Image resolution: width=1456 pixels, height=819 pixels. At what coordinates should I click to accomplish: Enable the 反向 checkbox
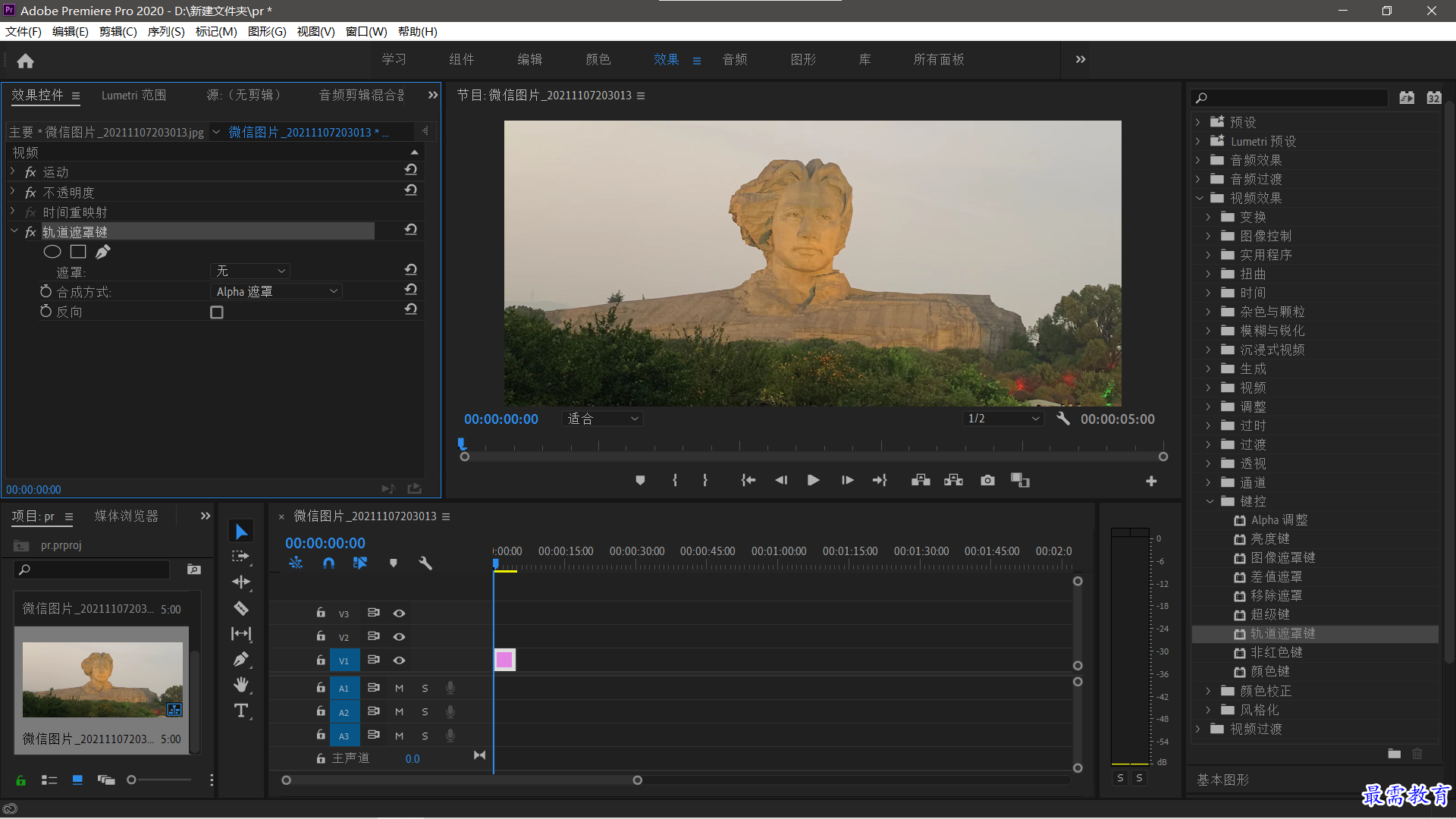(x=217, y=312)
